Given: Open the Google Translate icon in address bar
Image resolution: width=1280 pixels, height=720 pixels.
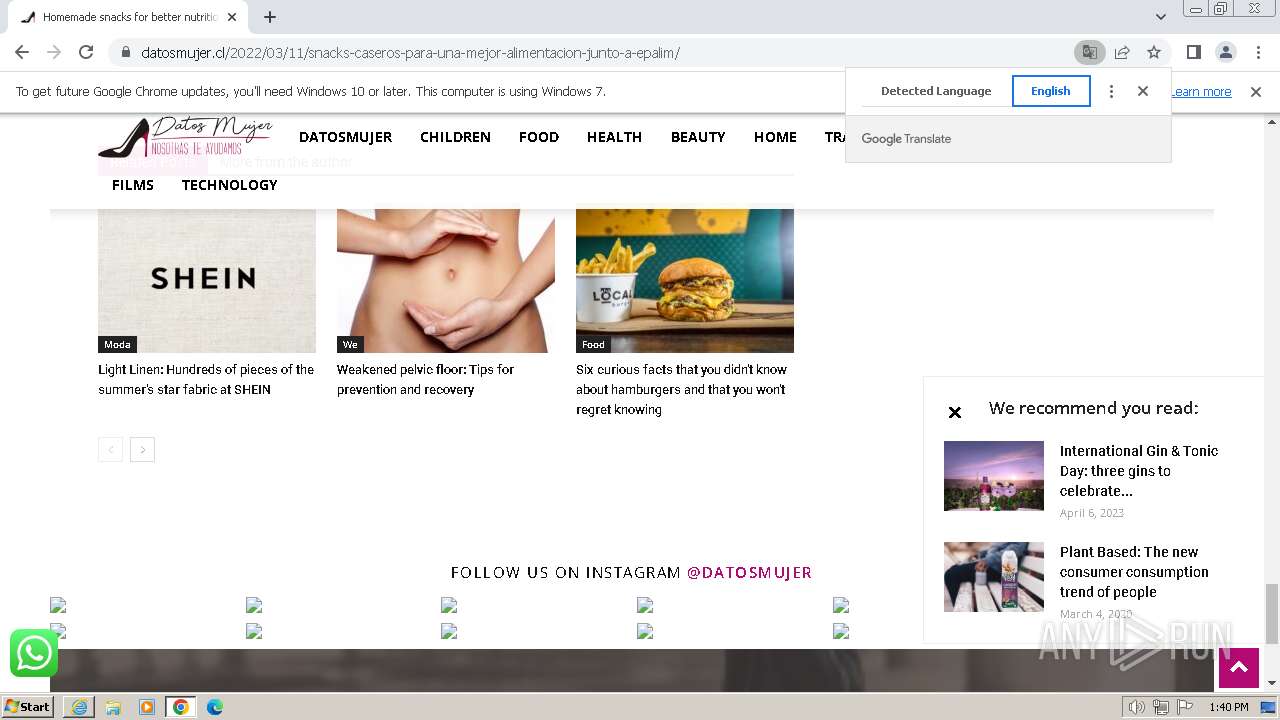Looking at the screenshot, I should point(1089,52).
